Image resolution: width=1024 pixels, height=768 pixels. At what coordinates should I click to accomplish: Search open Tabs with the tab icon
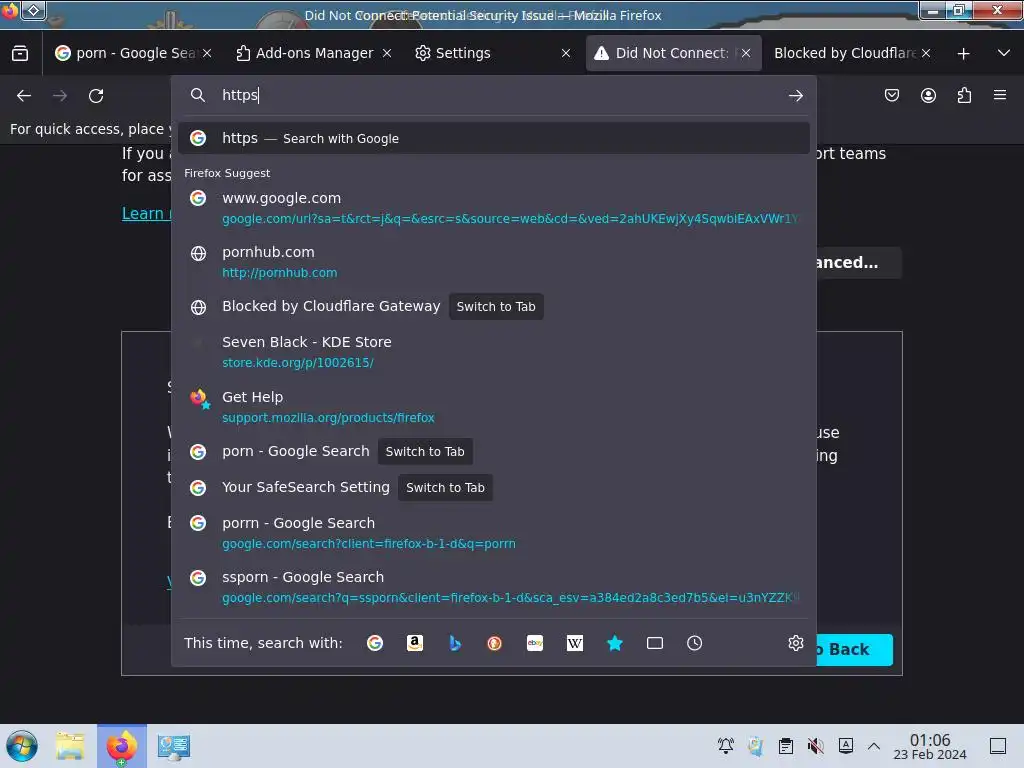click(654, 643)
